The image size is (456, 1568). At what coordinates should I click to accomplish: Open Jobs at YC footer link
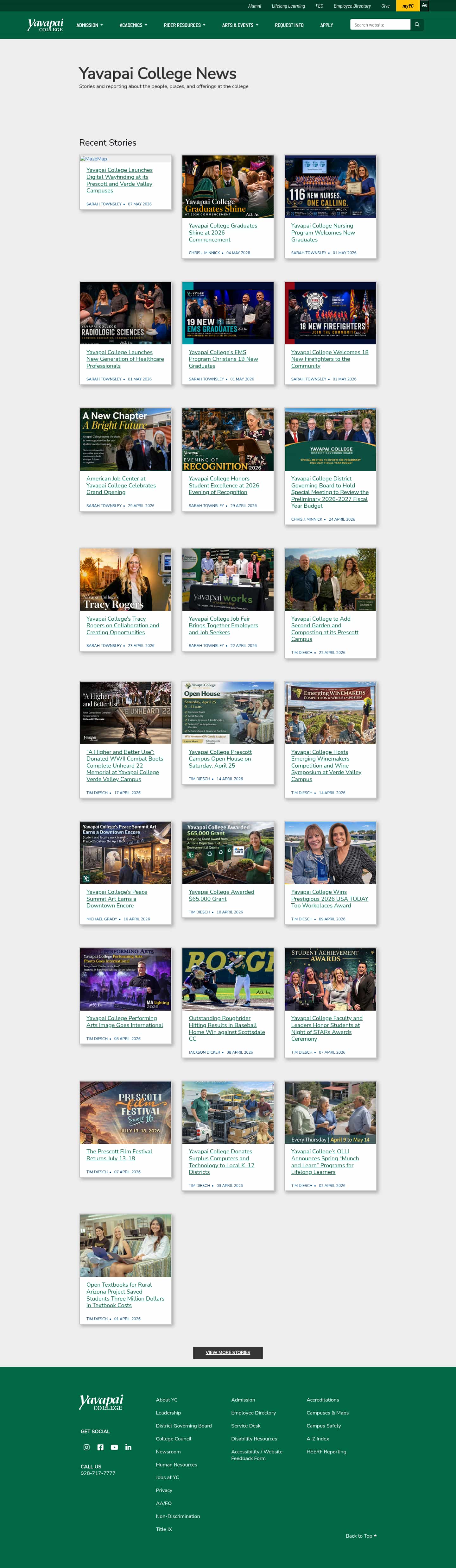coord(167,1477)
